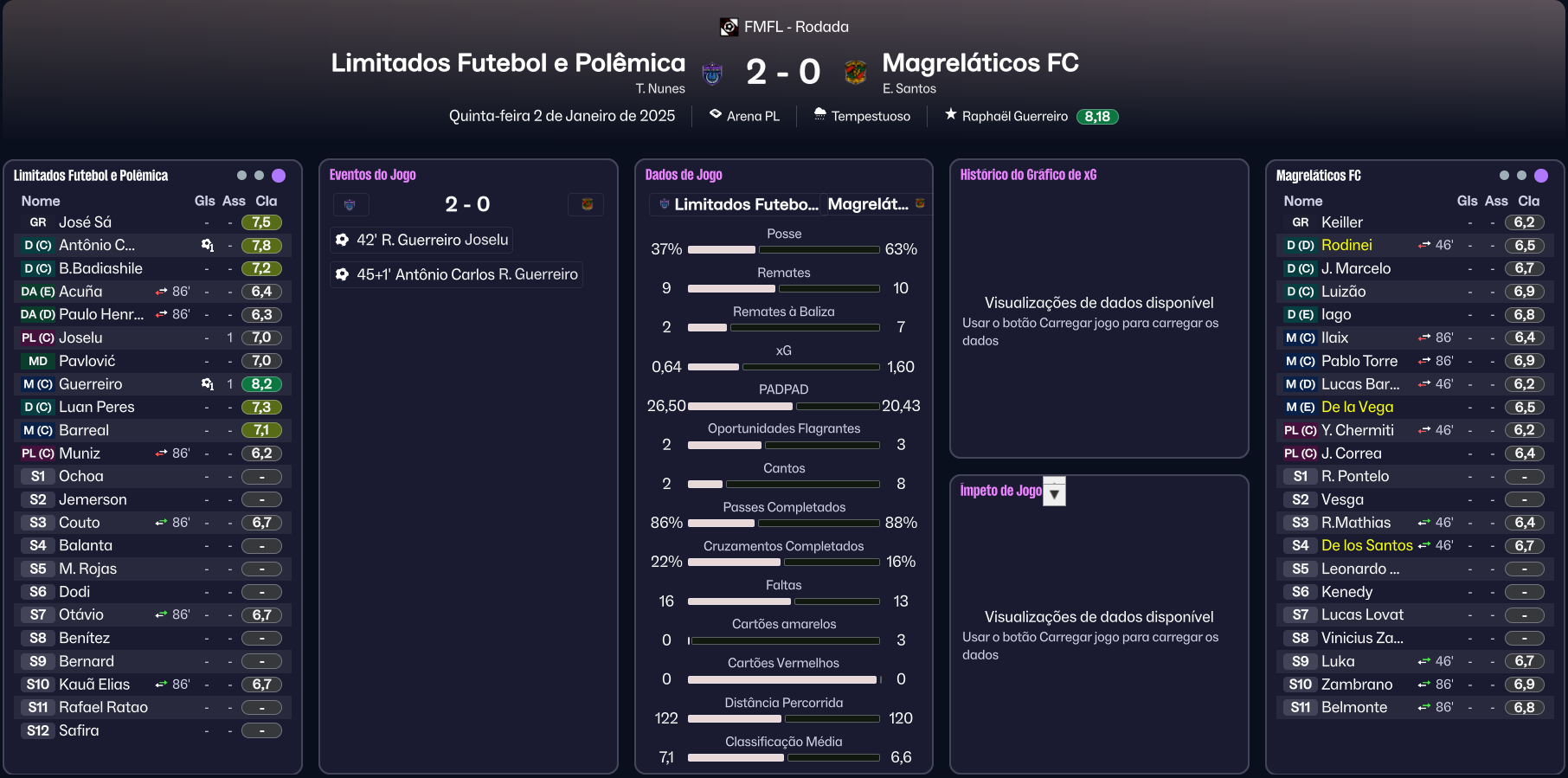The image size is (1568, 778).
Task: Click the Tempestuoso weather cloud icon
Action: 819,114
